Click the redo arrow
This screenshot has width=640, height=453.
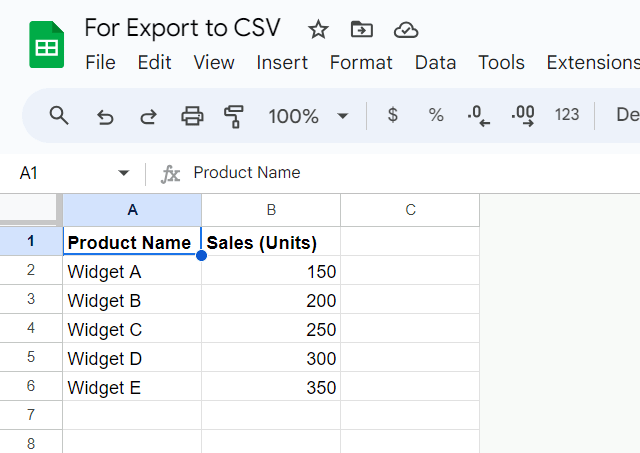coord(148,116)
